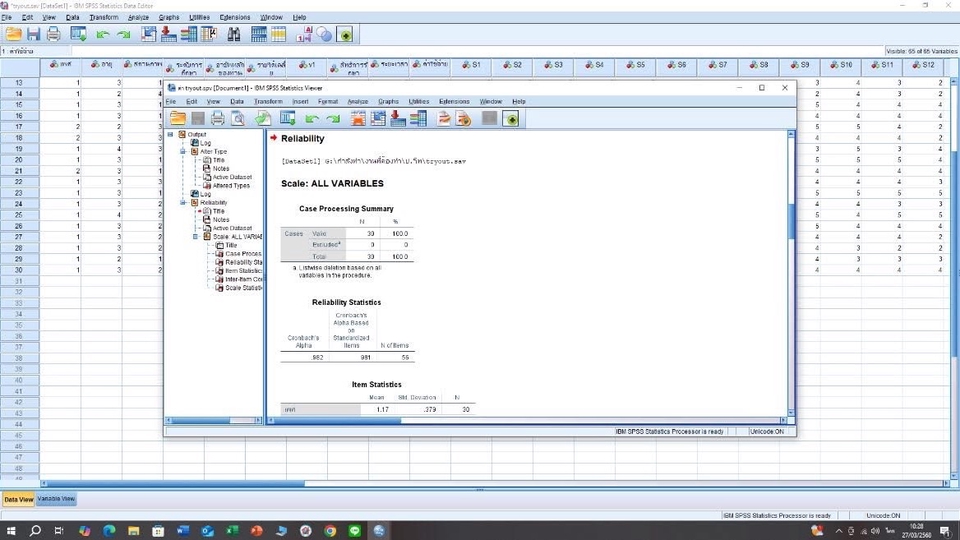Click the Variables icon in Data Editor toolbar
960x540 pixels.
click(x=189, y=34)
